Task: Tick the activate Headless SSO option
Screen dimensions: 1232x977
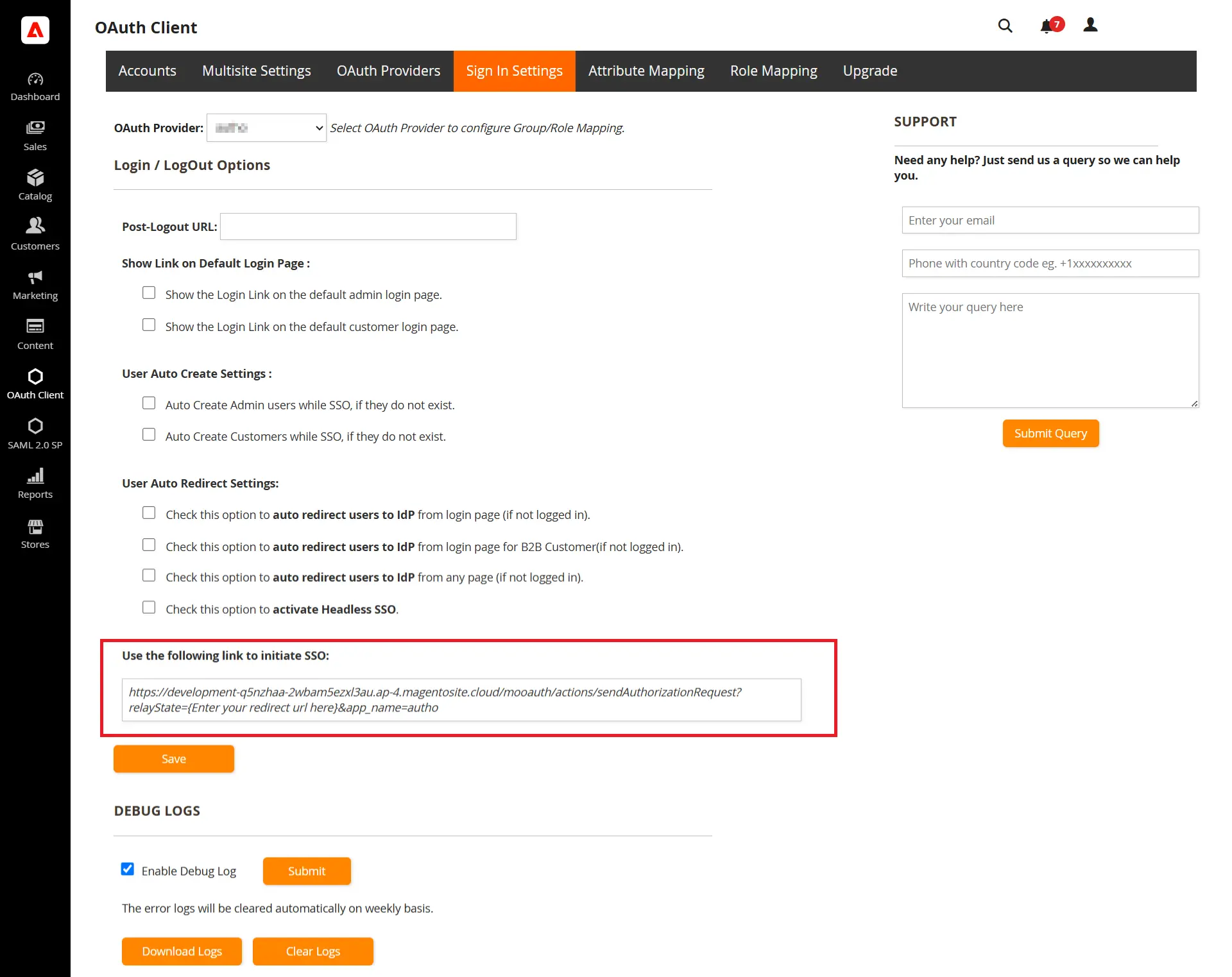Action: [x=149, y=607]
